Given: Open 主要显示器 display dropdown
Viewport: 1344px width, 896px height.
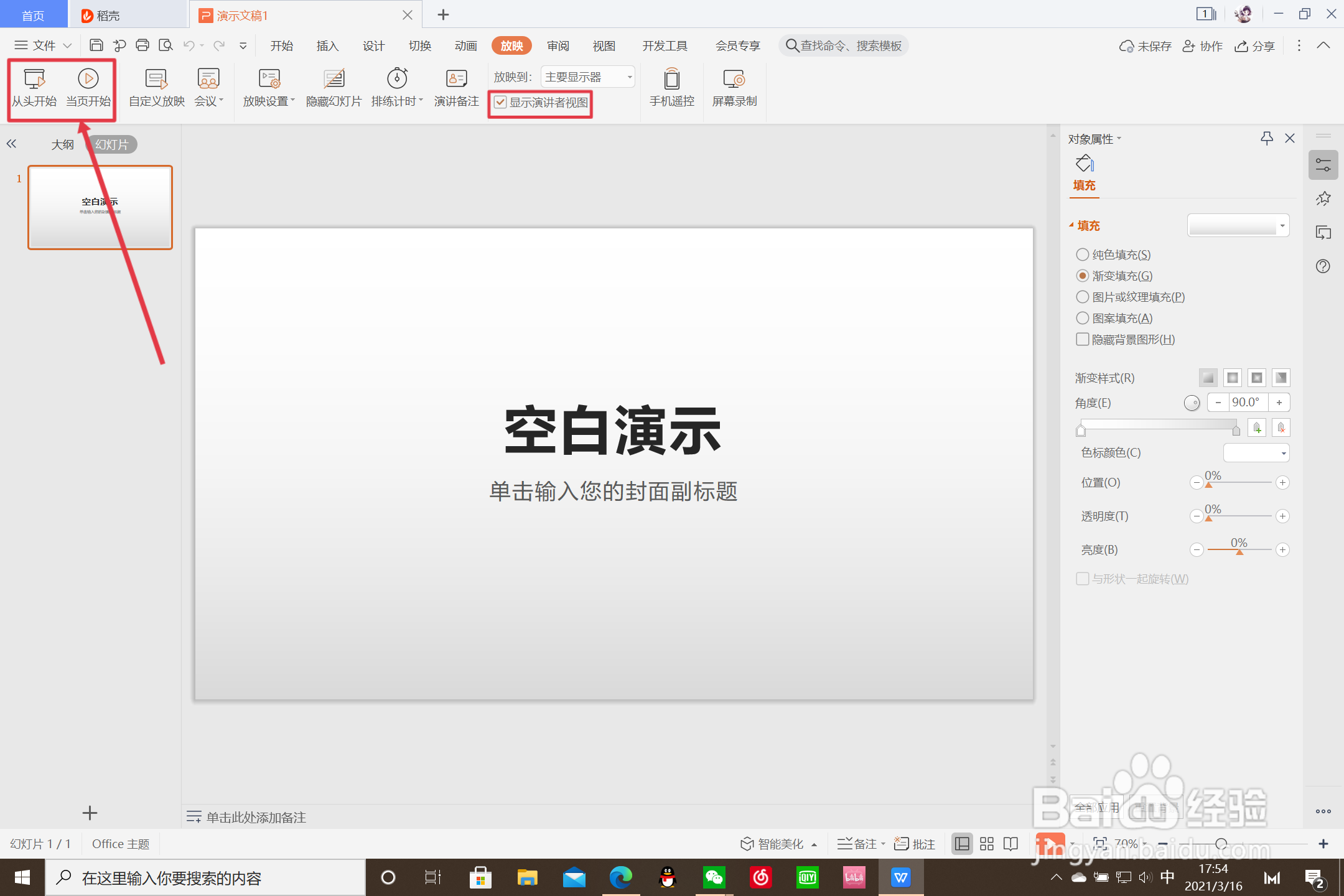Looking at the screenshot, I should [587, 77].
